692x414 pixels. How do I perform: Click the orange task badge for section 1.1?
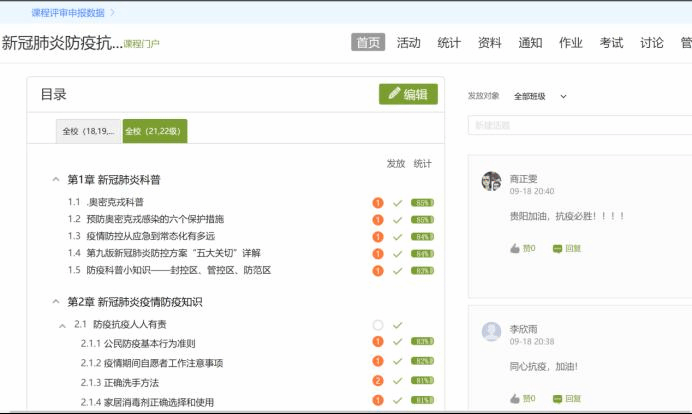point(378,202)
